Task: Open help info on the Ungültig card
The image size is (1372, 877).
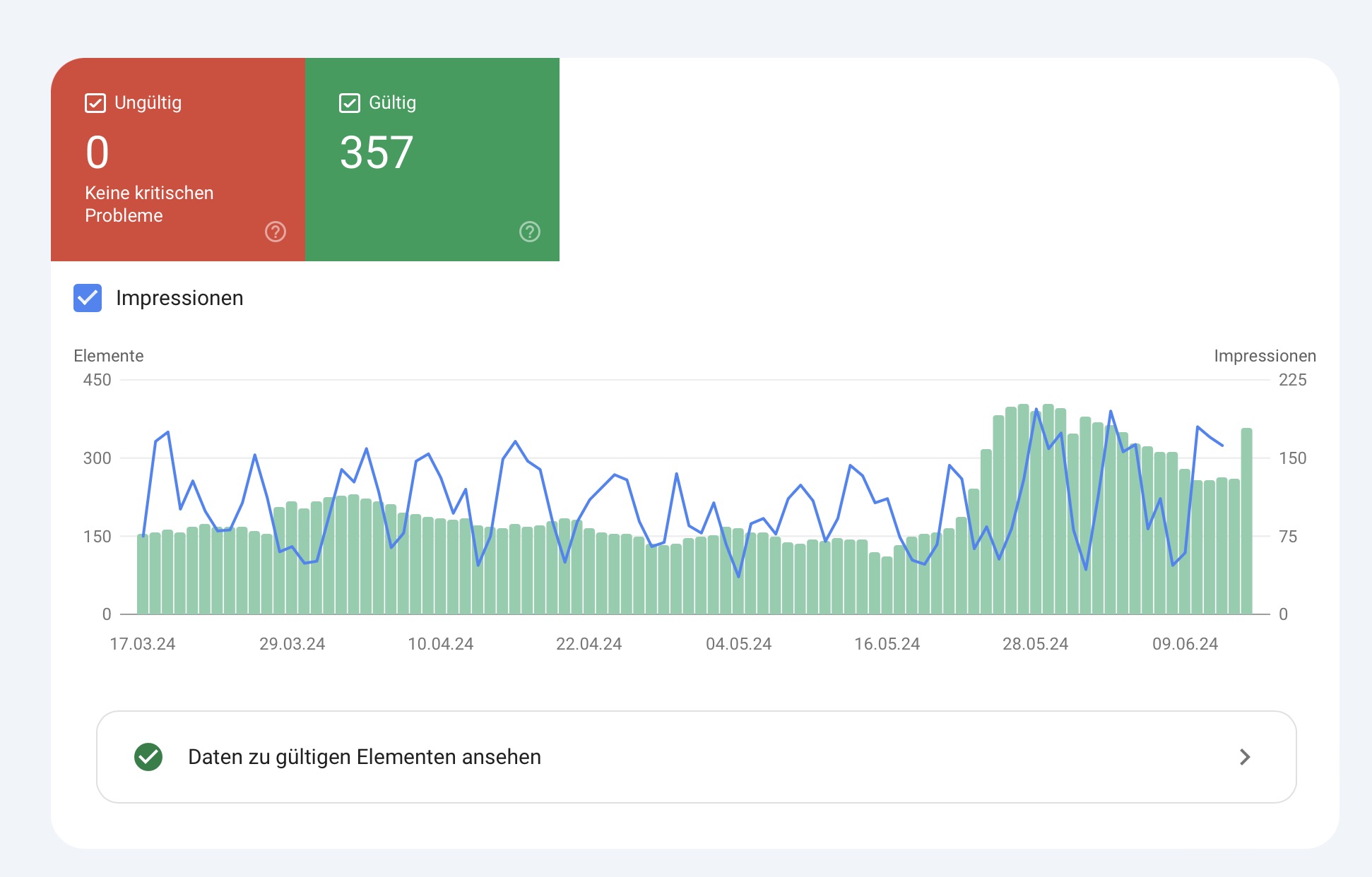Action: coord(276,232)
